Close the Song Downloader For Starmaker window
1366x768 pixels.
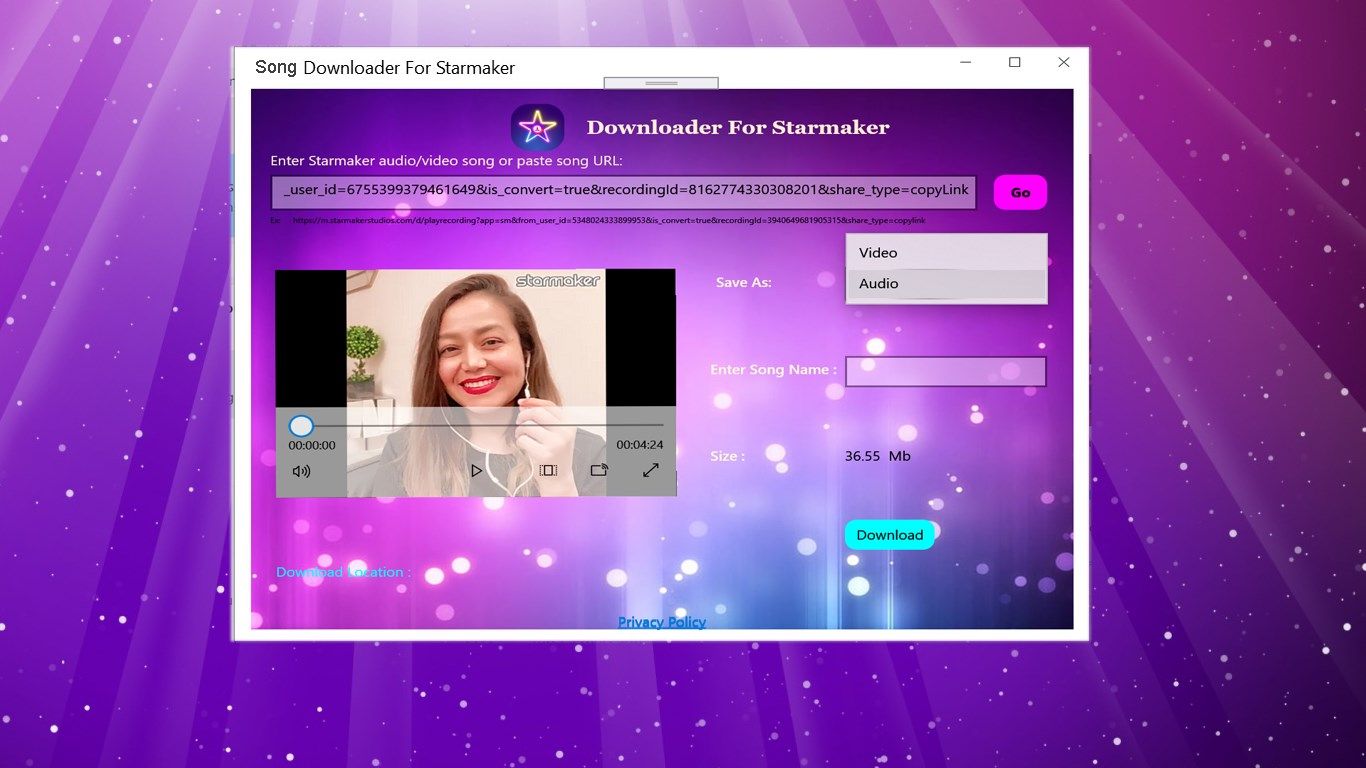tap(1064, 62)
